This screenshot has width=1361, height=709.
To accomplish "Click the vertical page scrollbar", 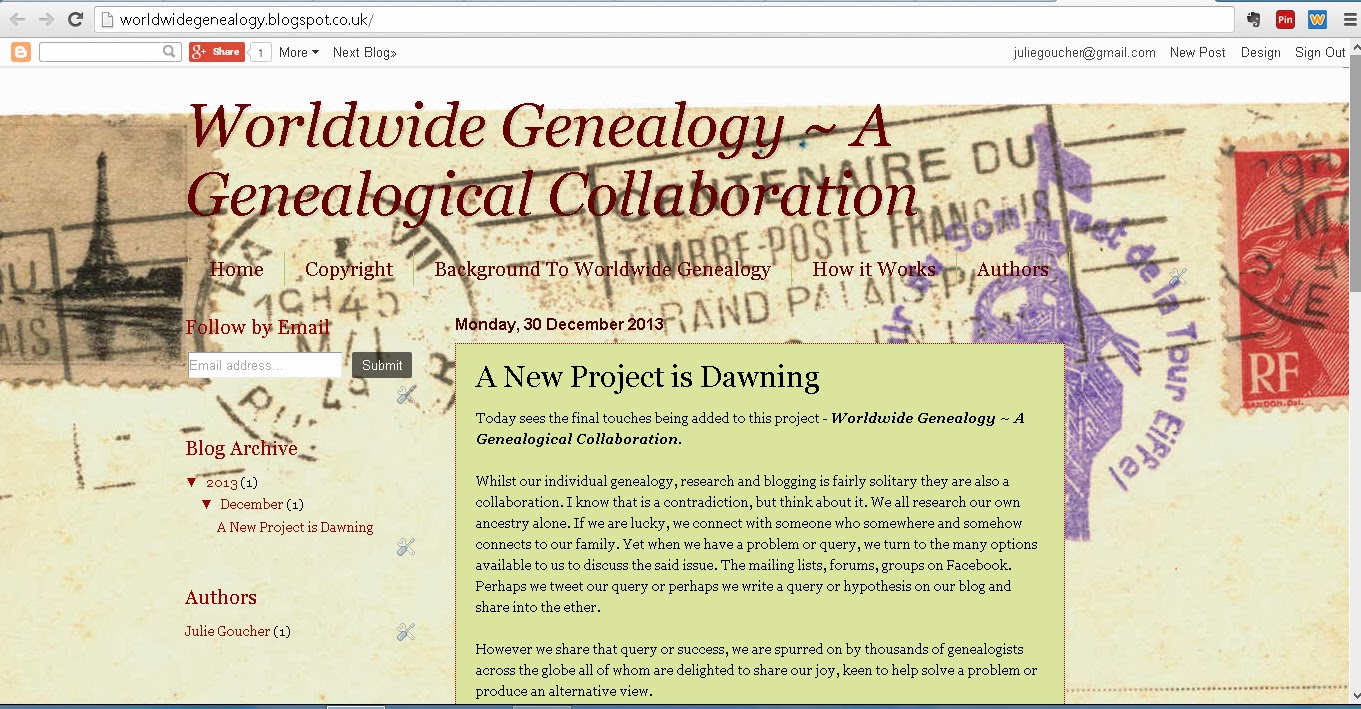I will coord(1354,300).
